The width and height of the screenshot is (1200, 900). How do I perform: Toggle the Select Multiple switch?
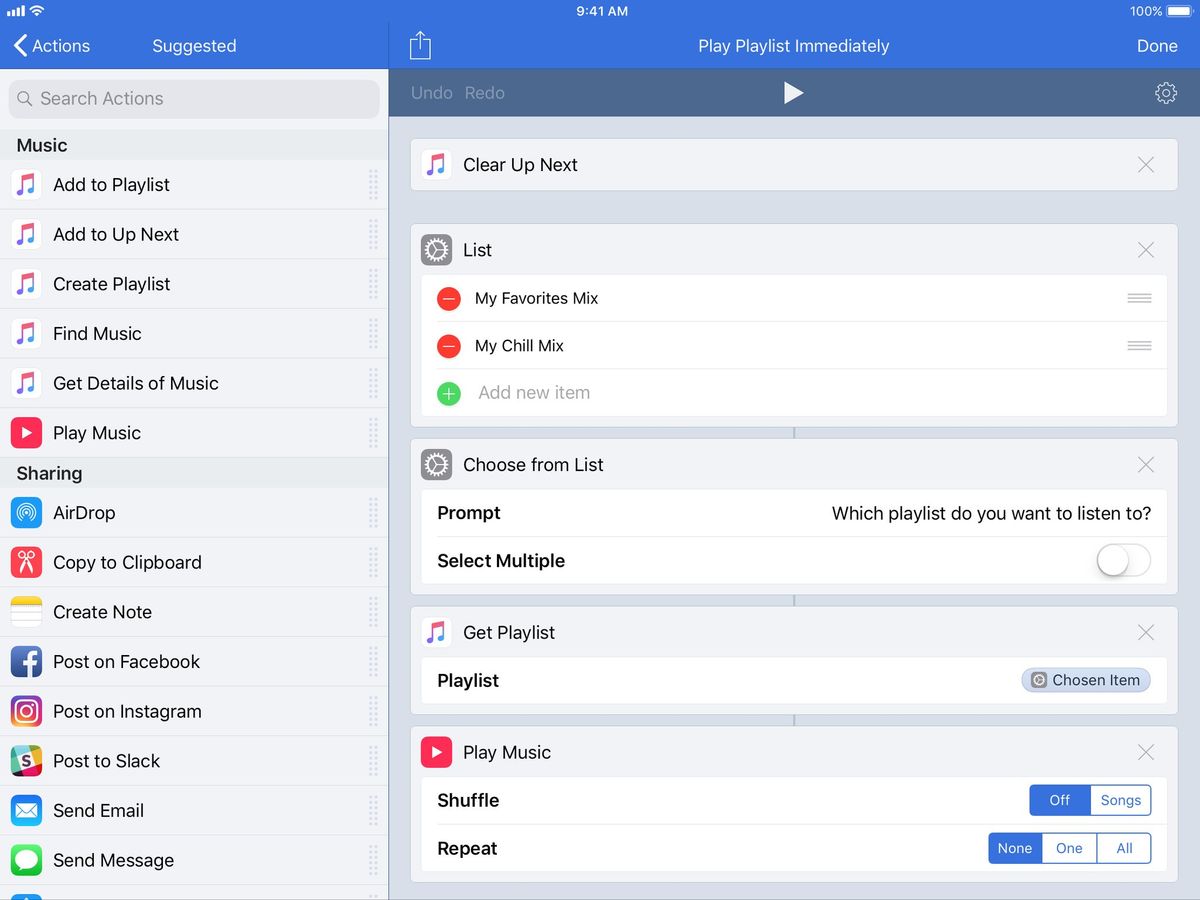point(1122,562)
